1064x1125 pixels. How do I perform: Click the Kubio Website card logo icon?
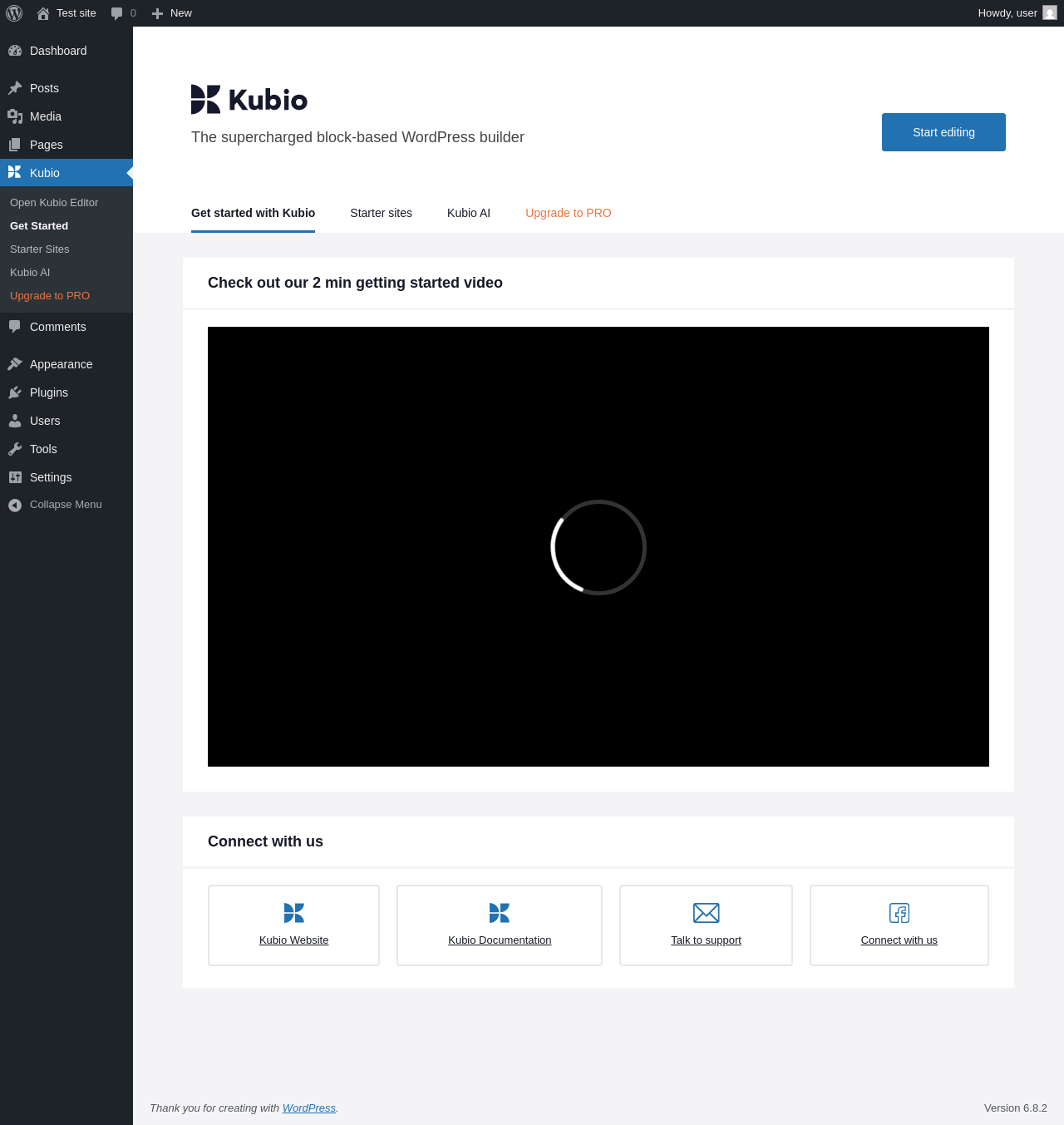[x=294, y=913]
